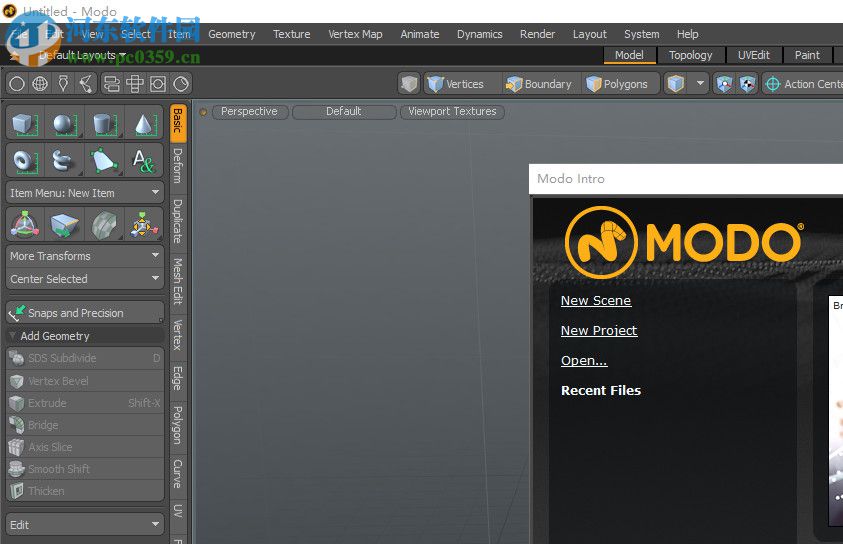Click the Extrude button
This screenshot has width=843, height=544.
(85, 403)
